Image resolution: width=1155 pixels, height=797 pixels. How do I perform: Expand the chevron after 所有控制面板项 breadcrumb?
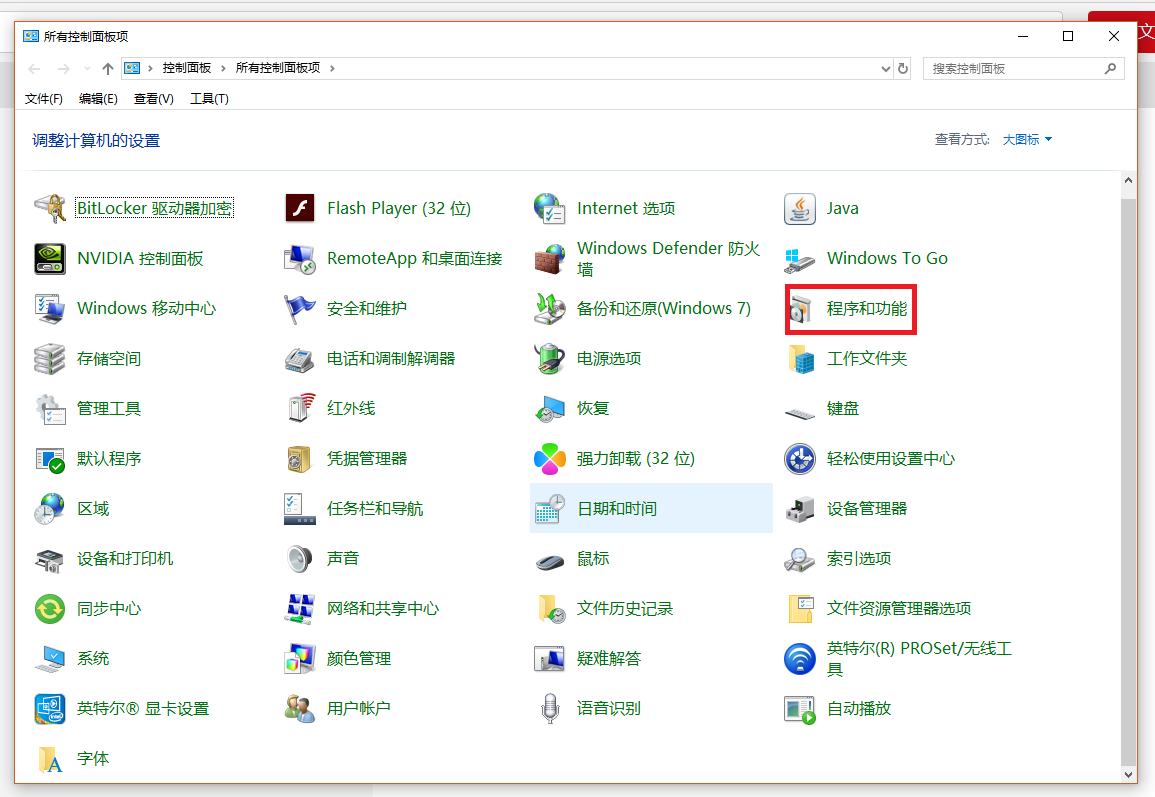click(332, 69)
